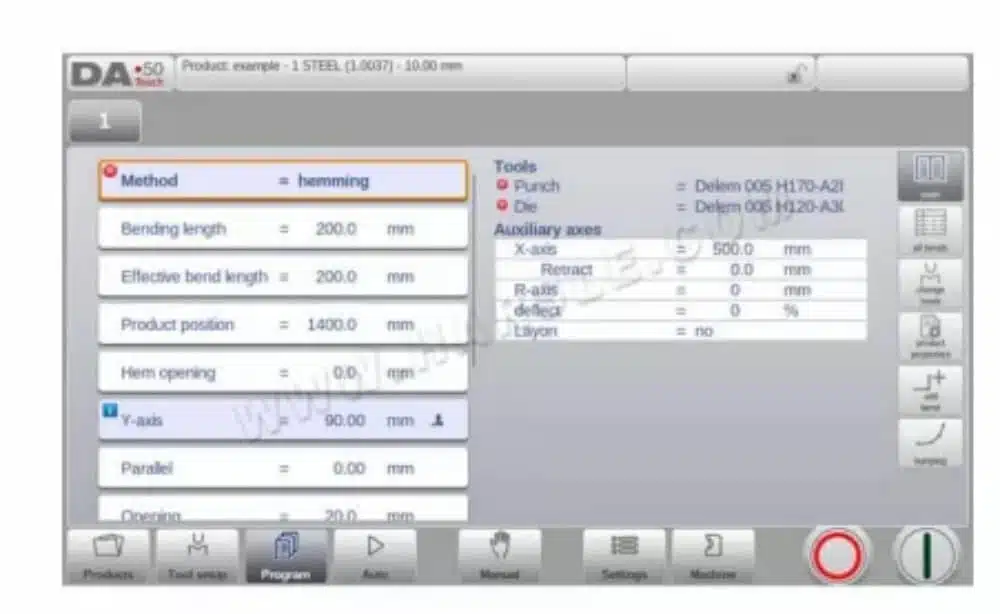Select the Die Delem 006 H120 tool
1000x614 pixels.
769,207
